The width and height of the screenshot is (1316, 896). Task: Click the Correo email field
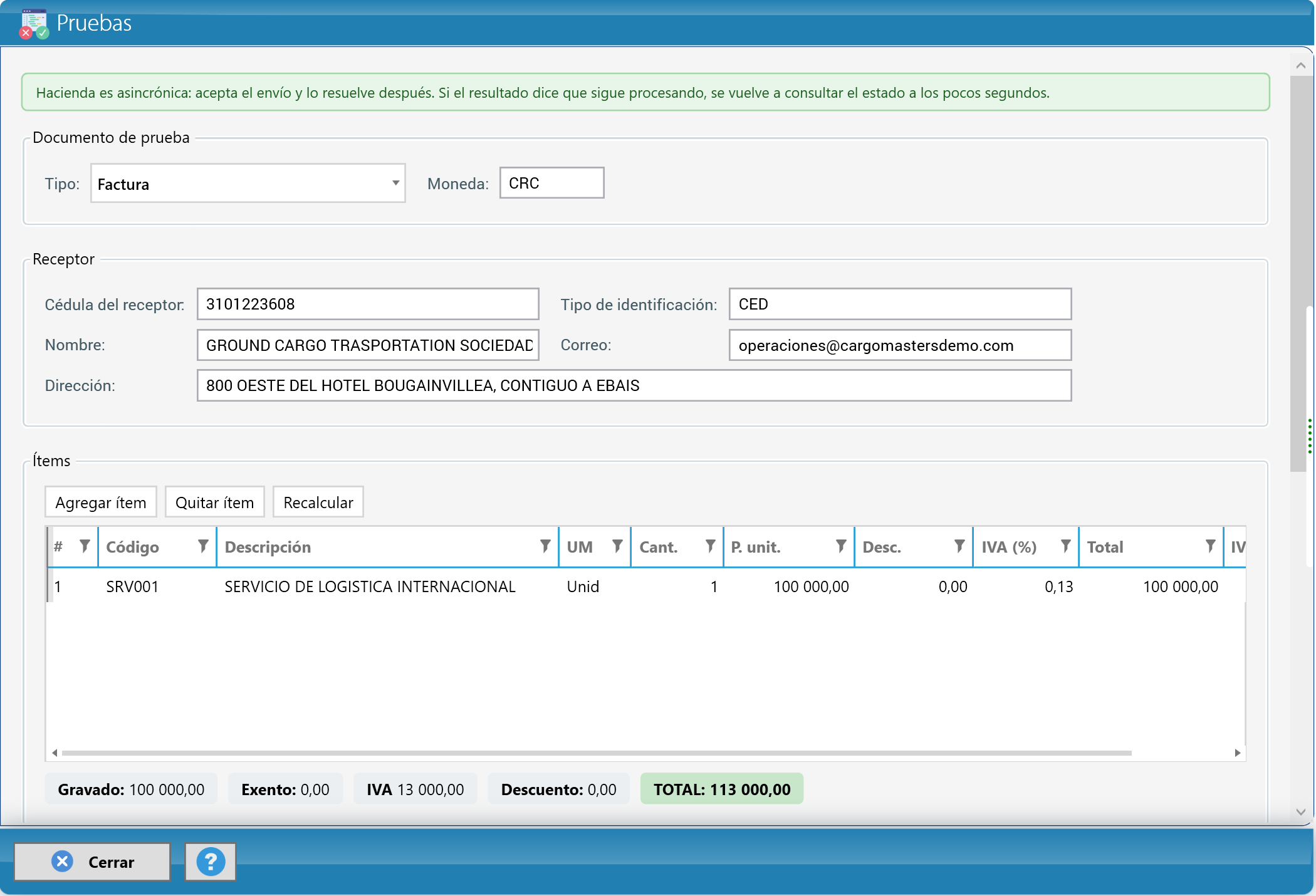[900, 345]
